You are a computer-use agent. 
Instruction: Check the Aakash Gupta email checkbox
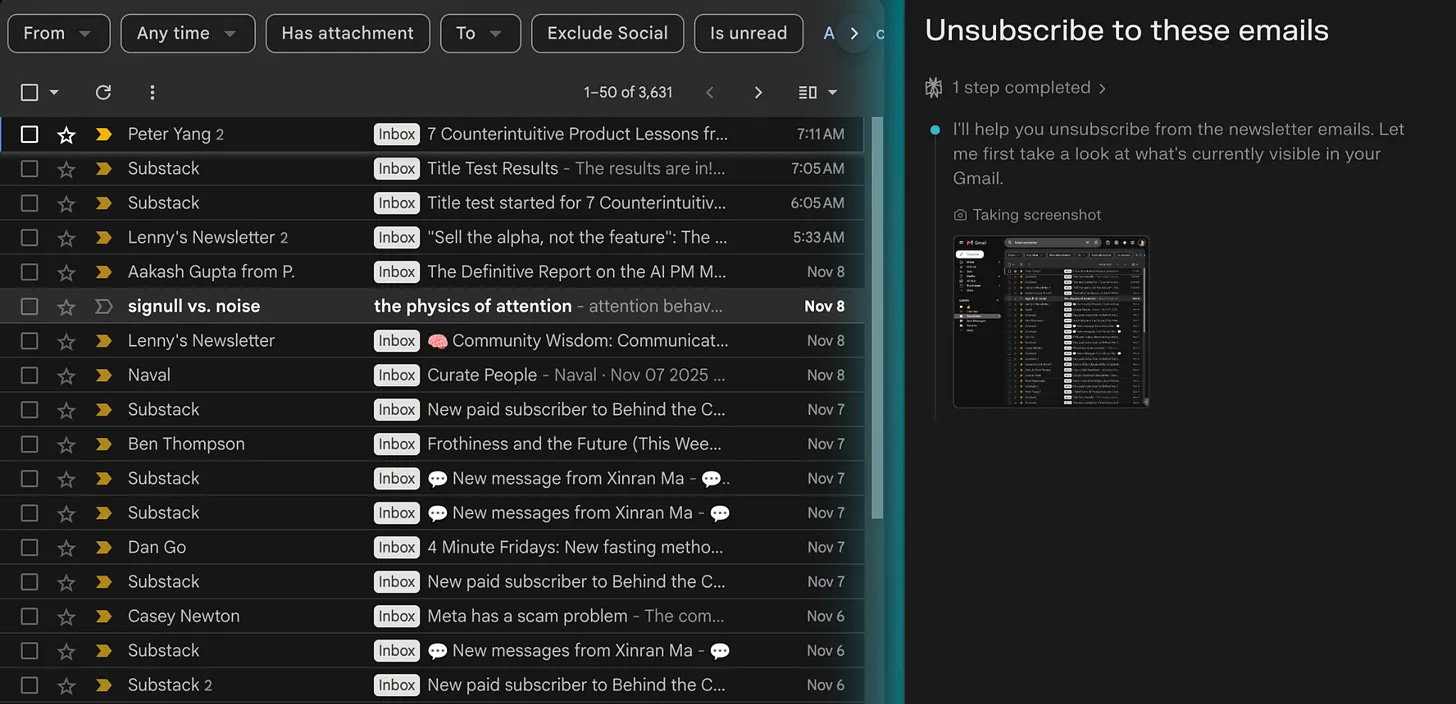[30, 272]
